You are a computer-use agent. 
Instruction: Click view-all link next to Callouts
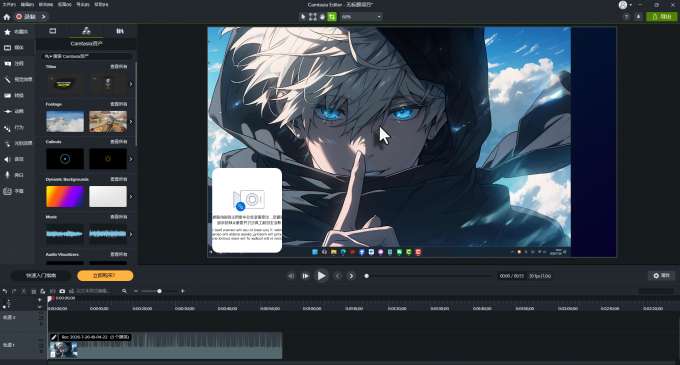tap(119, 142)
